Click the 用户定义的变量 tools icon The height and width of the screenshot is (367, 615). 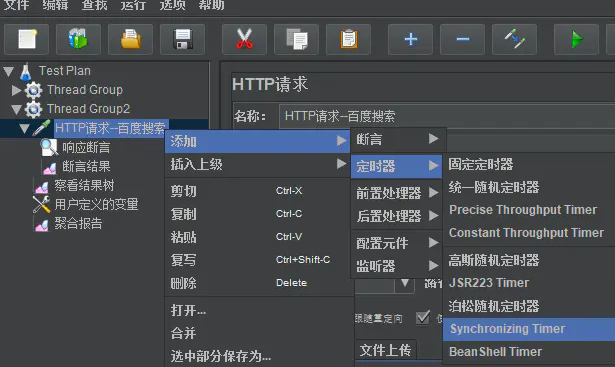click(x=42, y=204)
